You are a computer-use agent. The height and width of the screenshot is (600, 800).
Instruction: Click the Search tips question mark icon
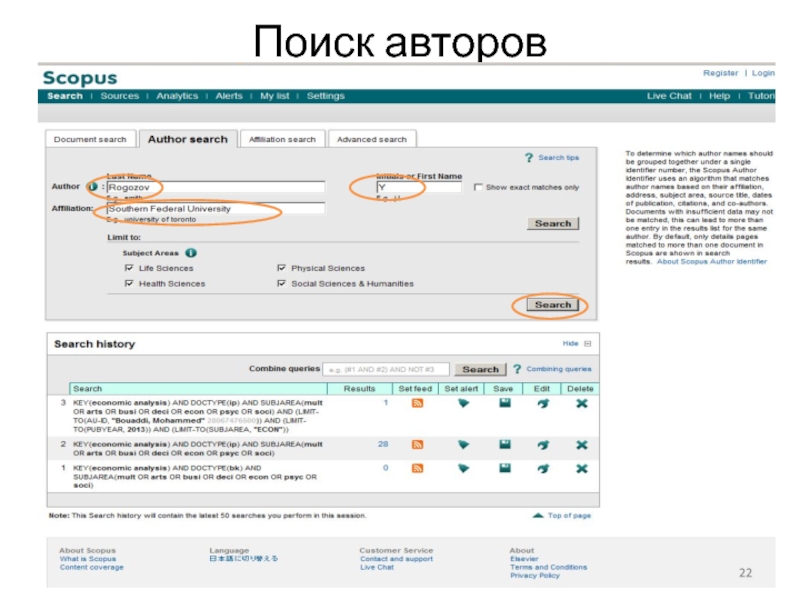tap(529, 158)
